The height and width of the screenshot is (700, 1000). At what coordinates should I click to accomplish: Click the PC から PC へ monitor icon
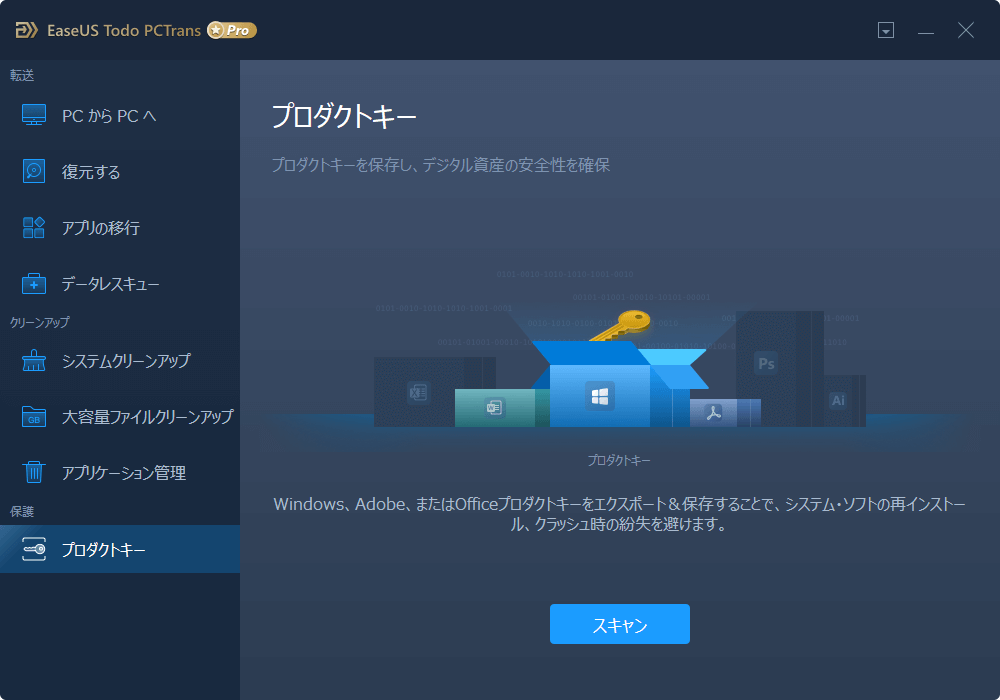[34, 115]
